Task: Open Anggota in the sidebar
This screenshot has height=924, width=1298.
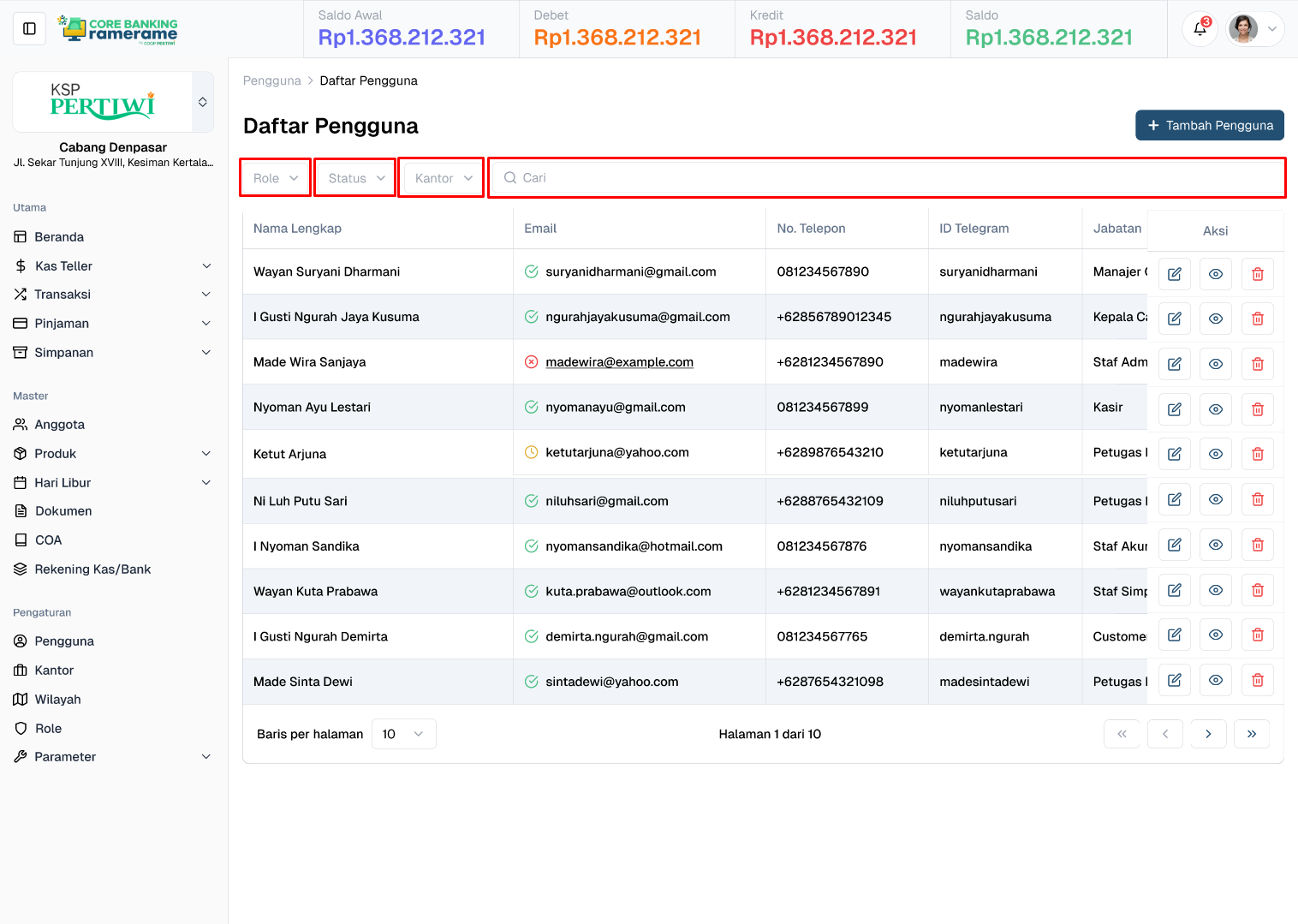Action: click(x=59, y=425)
